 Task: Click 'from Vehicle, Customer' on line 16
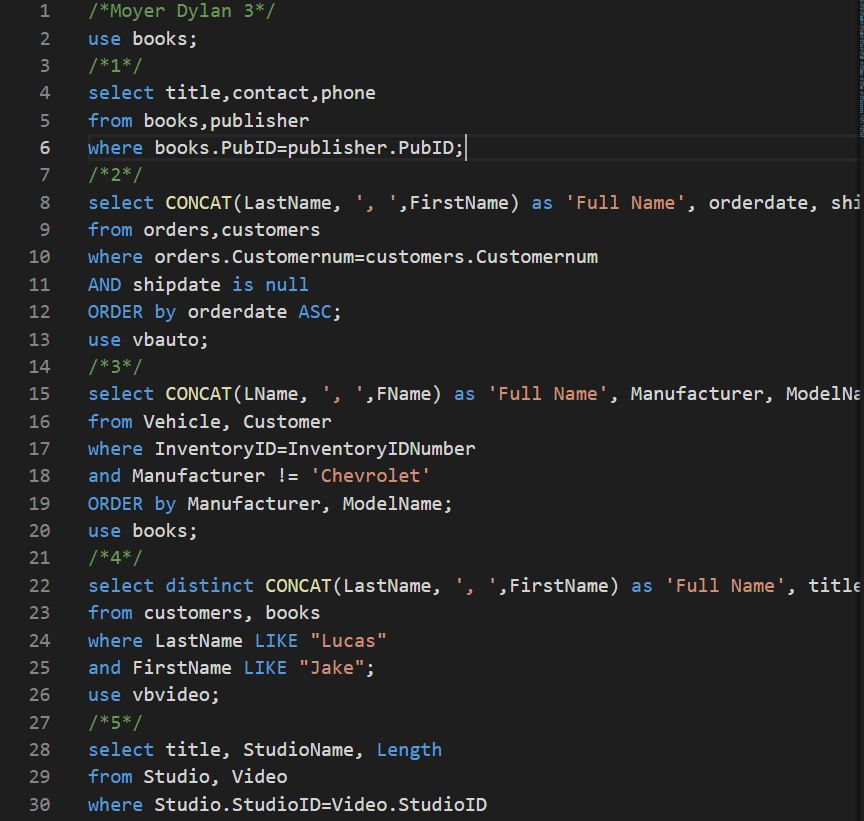[x=209, y=422]
